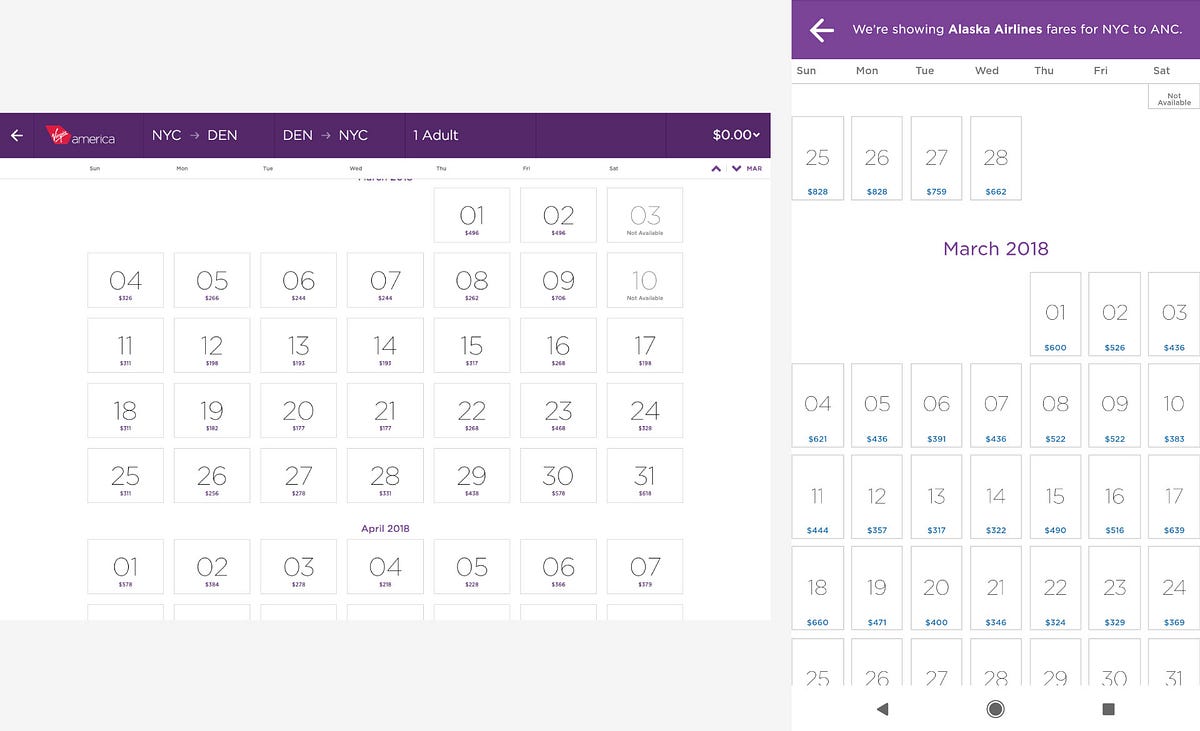Viewport: 1200px width, 731px height.
Task: Pick March 20 at $177 on Virgin America
Action: pos(298,410)
